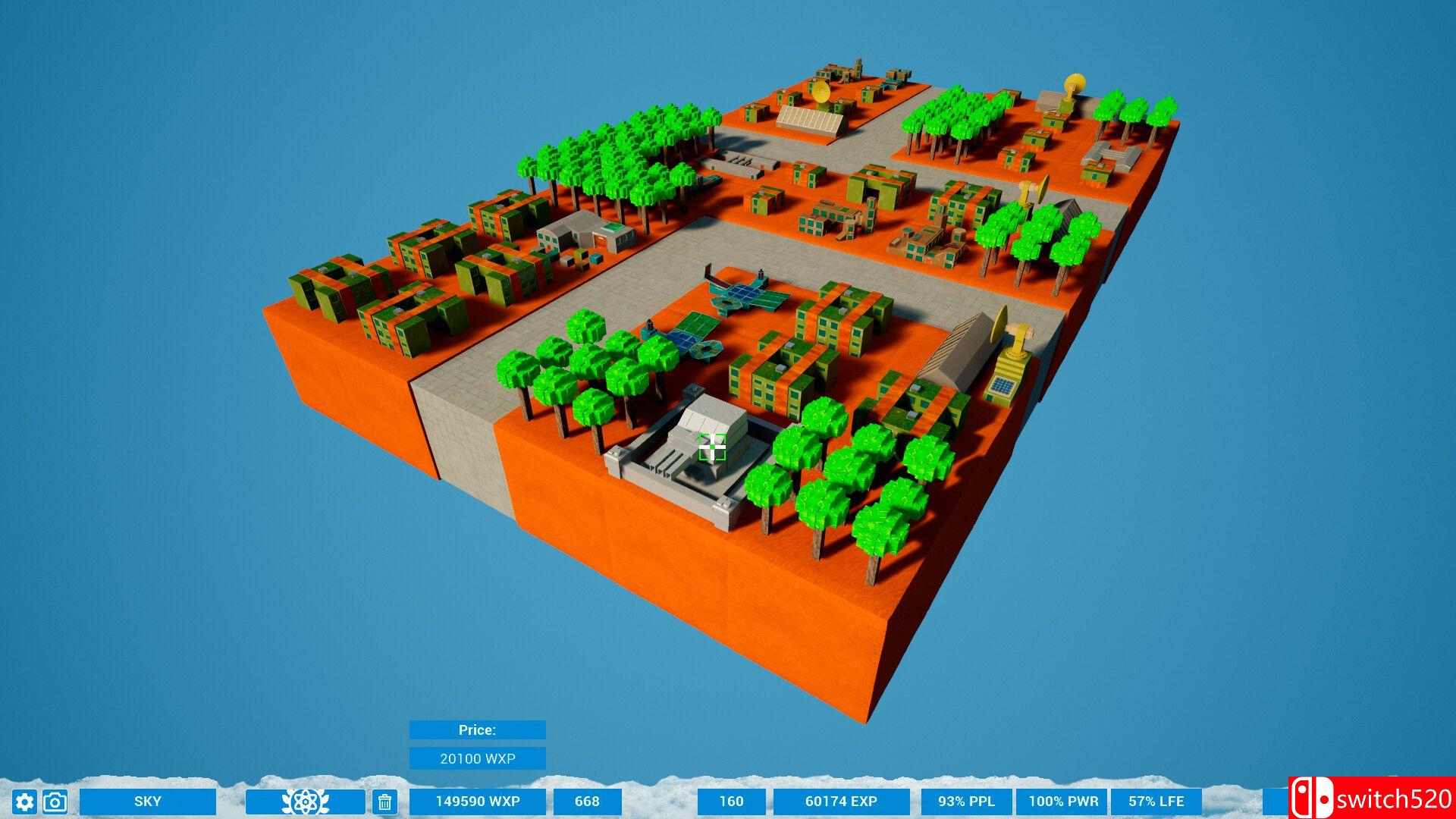Click the yellow solar panel tower
The width and height of the screenshot is (1456, 819).
pyautogui.click(x=1006, y=375)
